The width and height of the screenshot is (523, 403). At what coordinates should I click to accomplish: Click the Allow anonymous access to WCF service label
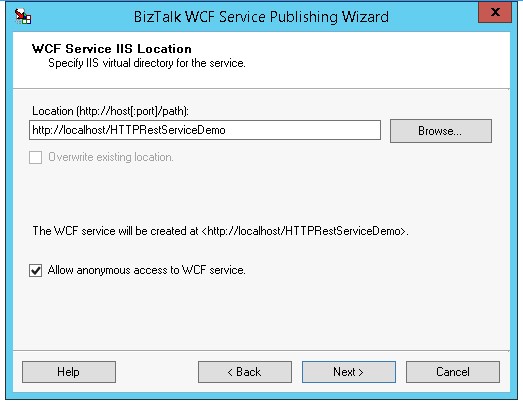coord(146,270)
